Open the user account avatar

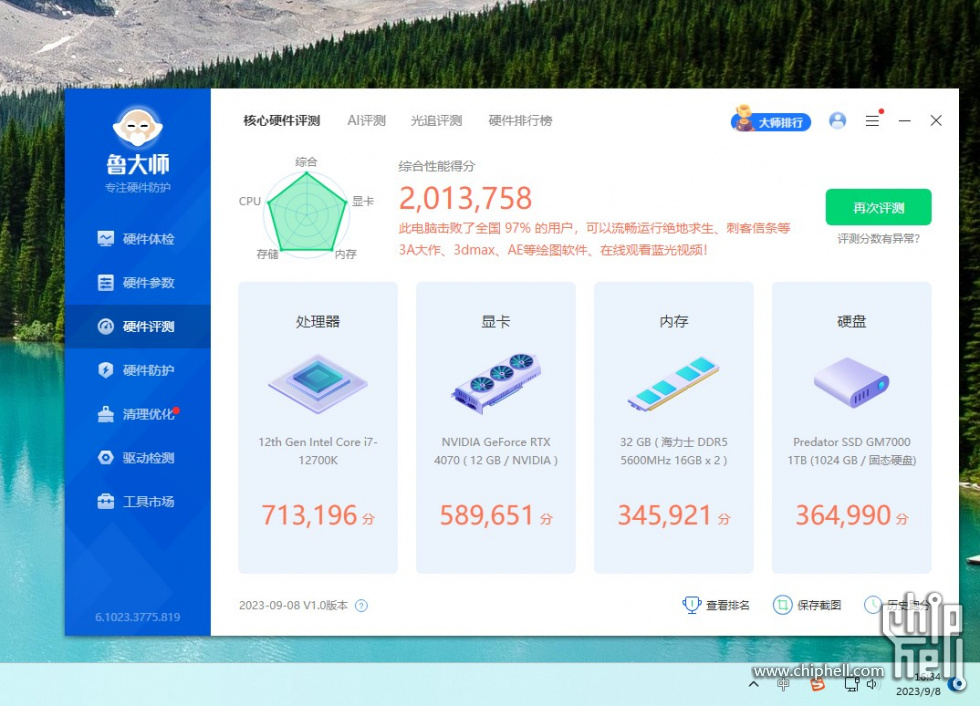838,121
